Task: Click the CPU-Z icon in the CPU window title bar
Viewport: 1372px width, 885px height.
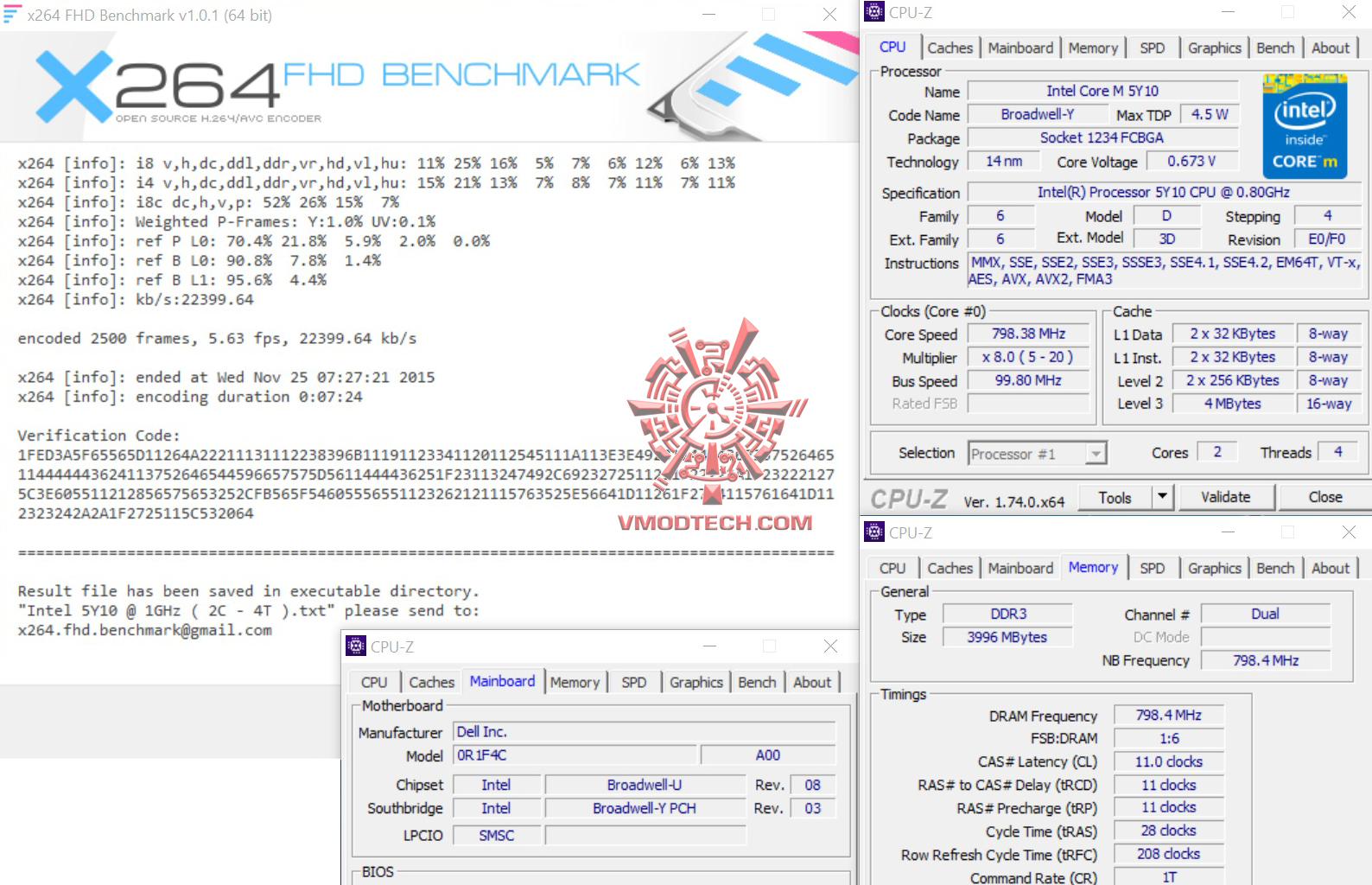Action: point(874,12)
